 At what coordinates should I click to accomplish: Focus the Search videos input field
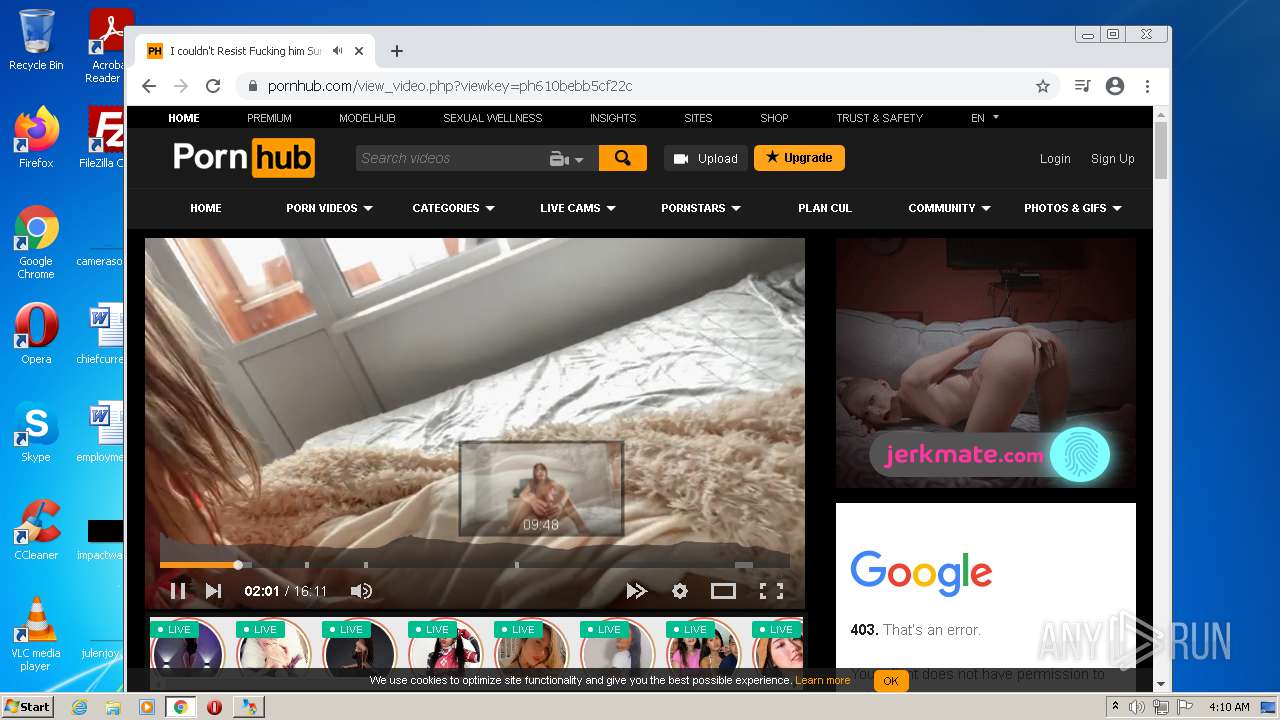point(450,158)
